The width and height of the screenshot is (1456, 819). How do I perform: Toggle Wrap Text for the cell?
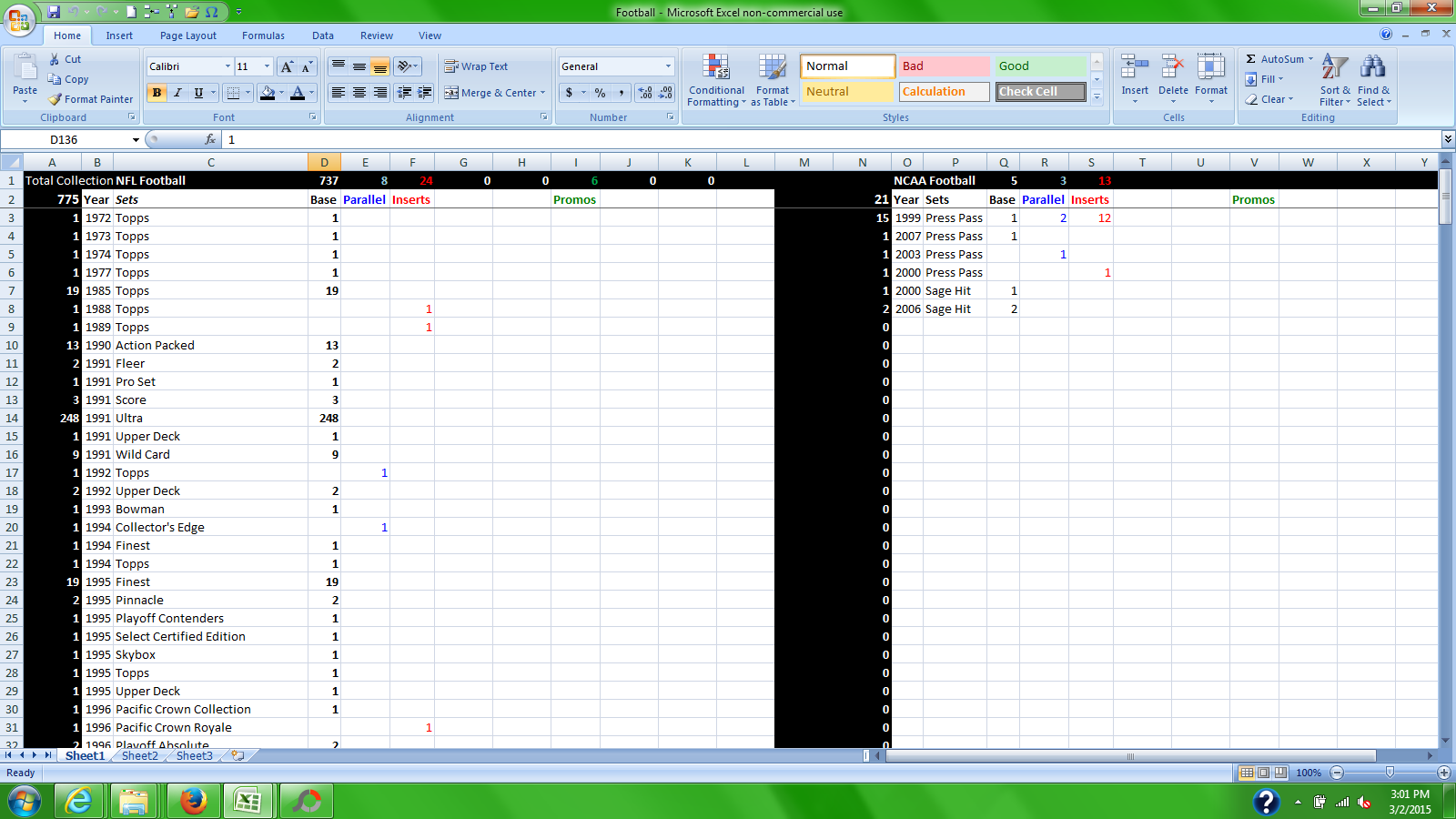[476, 66]
